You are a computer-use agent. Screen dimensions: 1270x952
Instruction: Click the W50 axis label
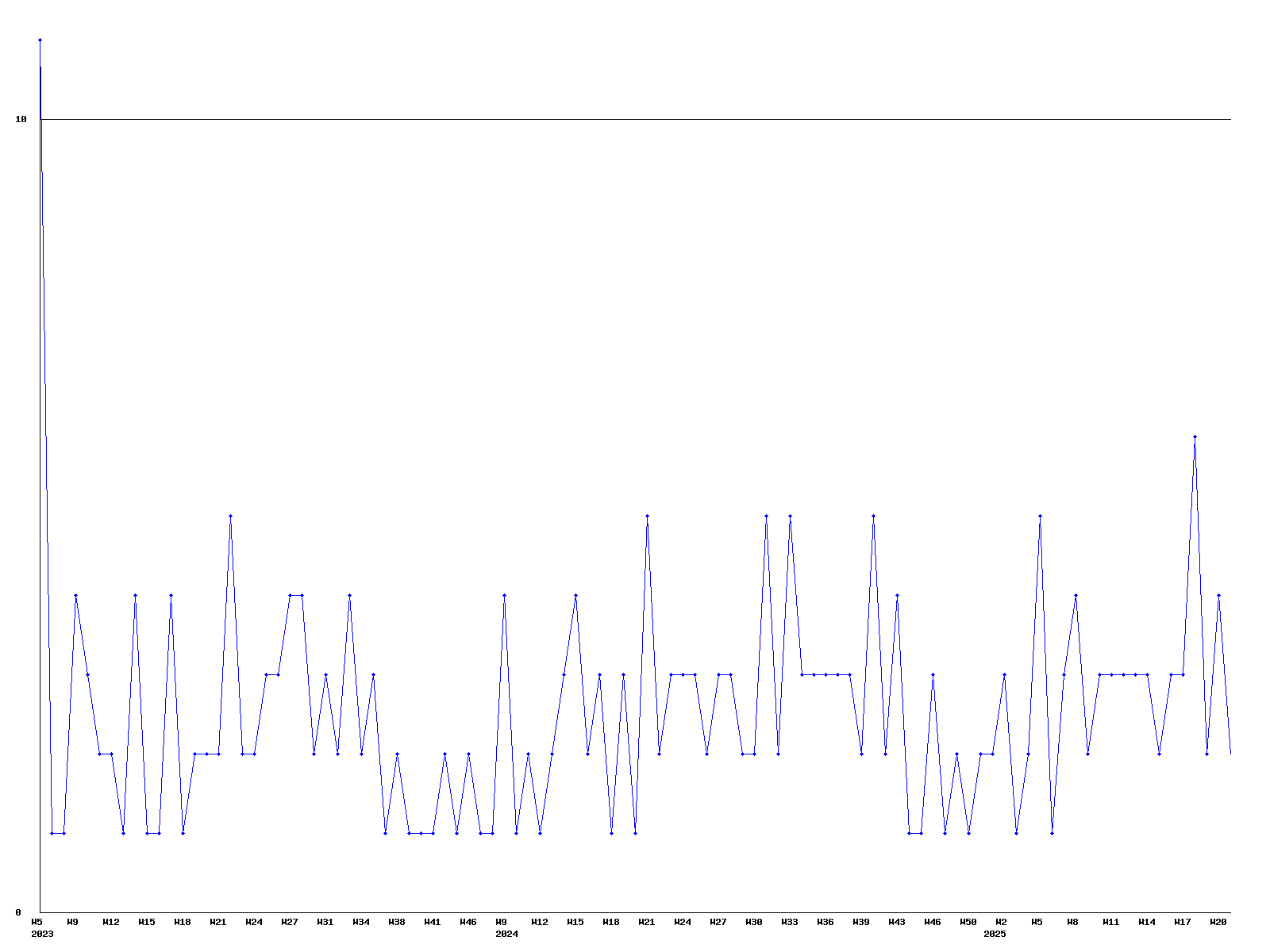968,922
